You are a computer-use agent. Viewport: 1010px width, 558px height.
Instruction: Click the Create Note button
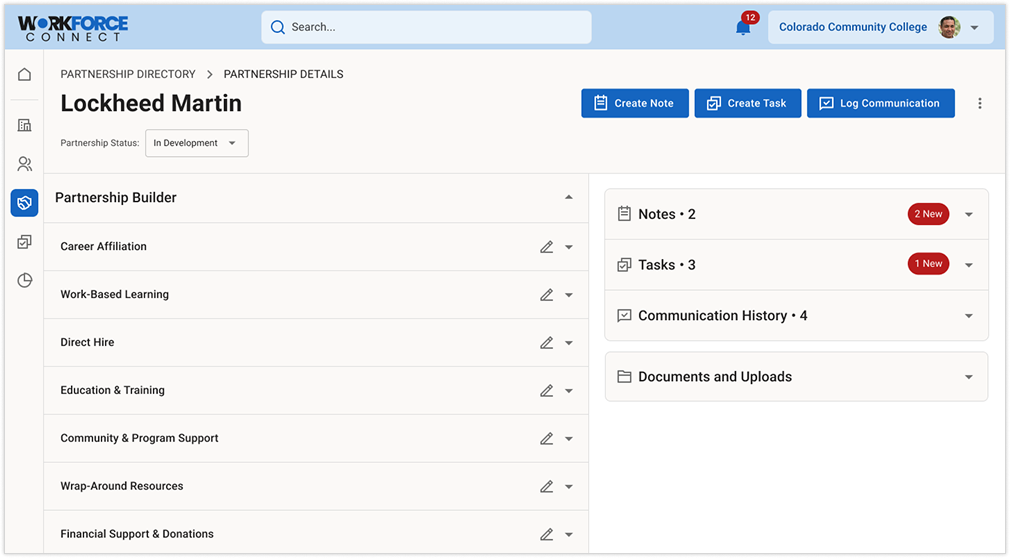[634, 103]
